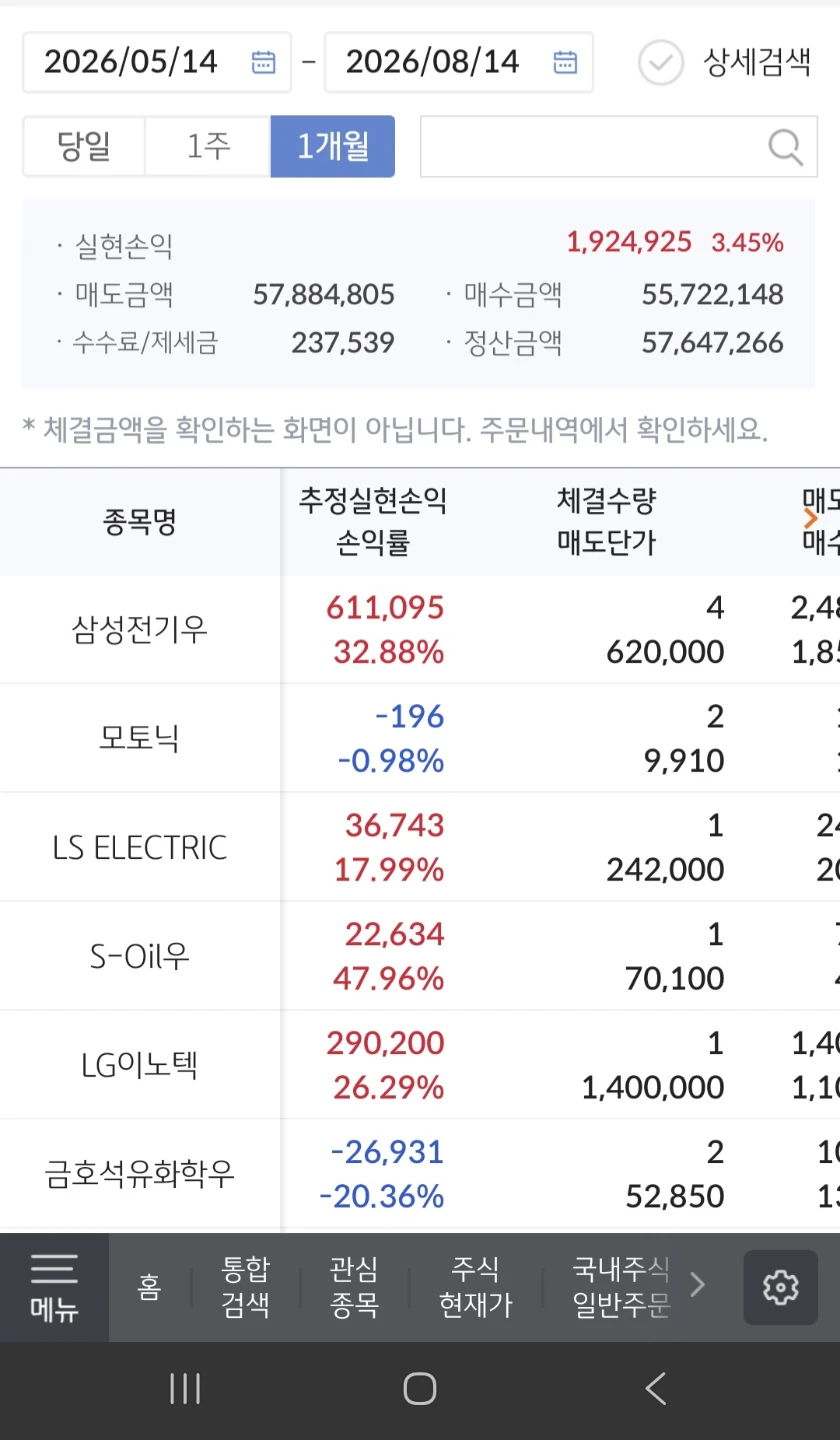
Task: Tap the Android home navigation icon
Action: coord(420,1389)
